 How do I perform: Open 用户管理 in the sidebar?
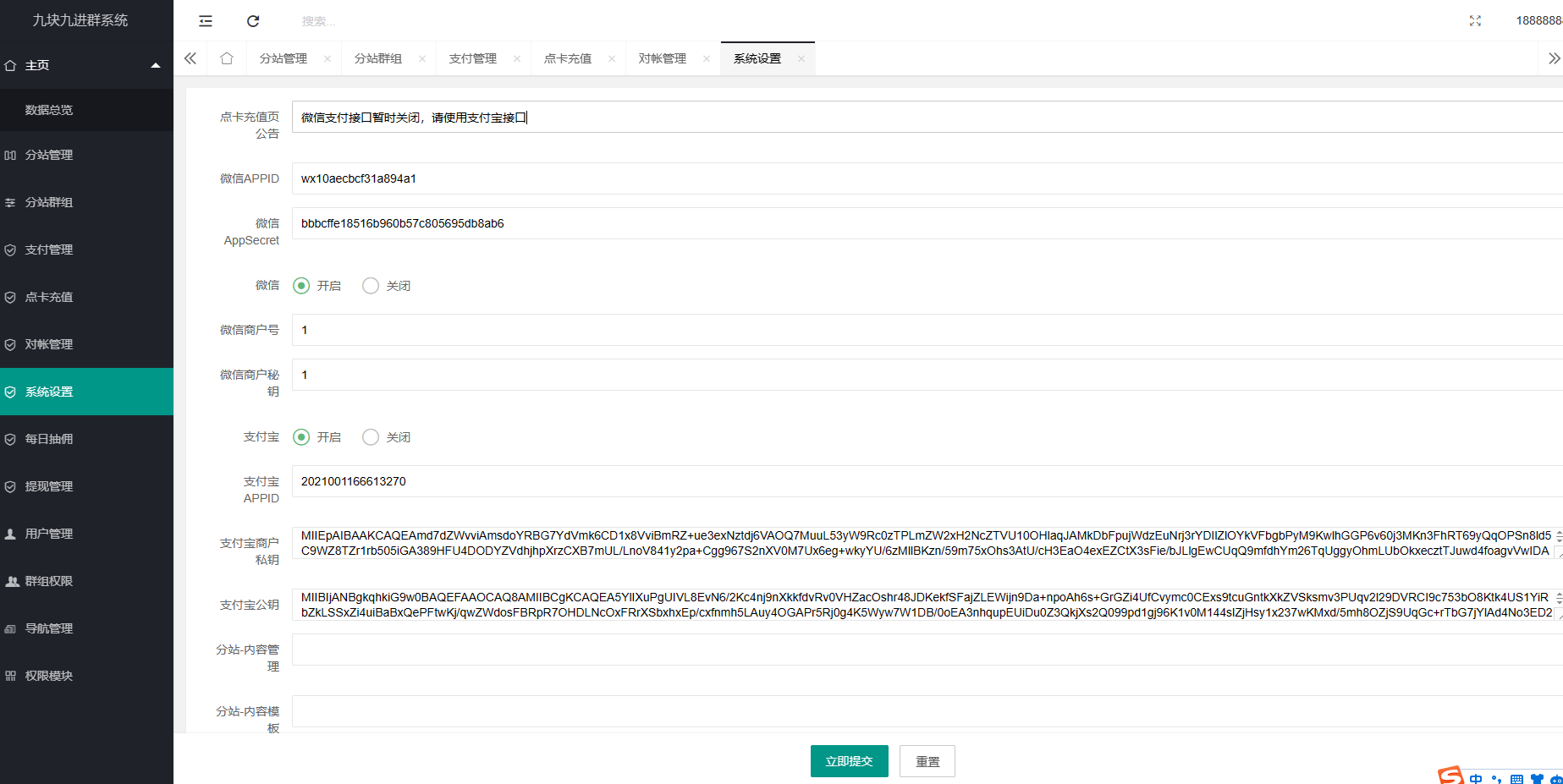tap(49, 534)
